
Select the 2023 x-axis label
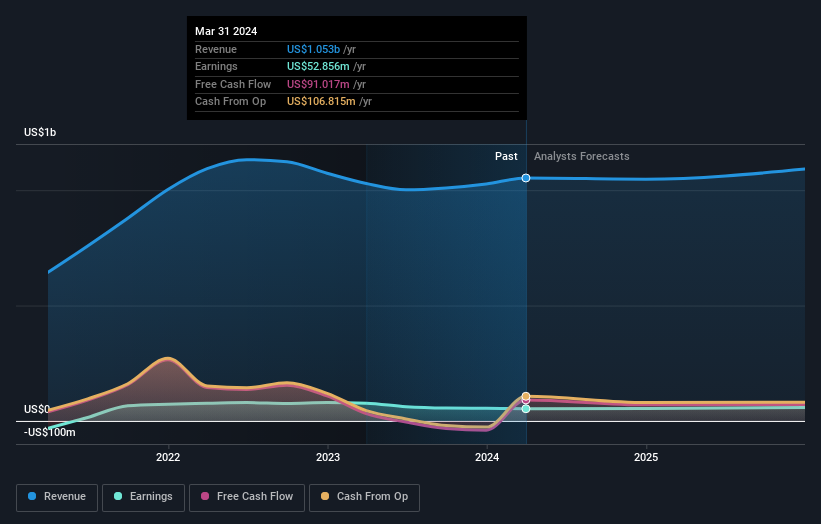pos(328,457)
